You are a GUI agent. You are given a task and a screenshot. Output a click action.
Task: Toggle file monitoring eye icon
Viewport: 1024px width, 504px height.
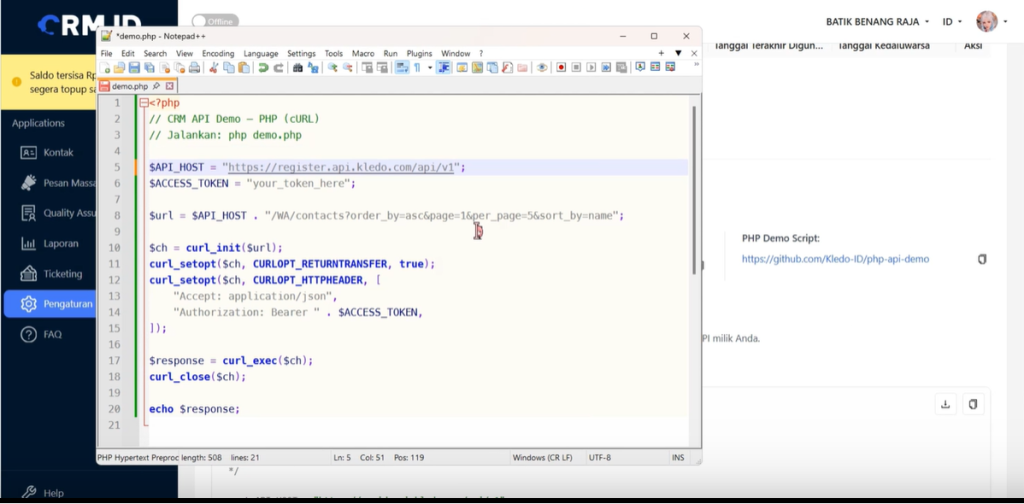tap(542, 67)
